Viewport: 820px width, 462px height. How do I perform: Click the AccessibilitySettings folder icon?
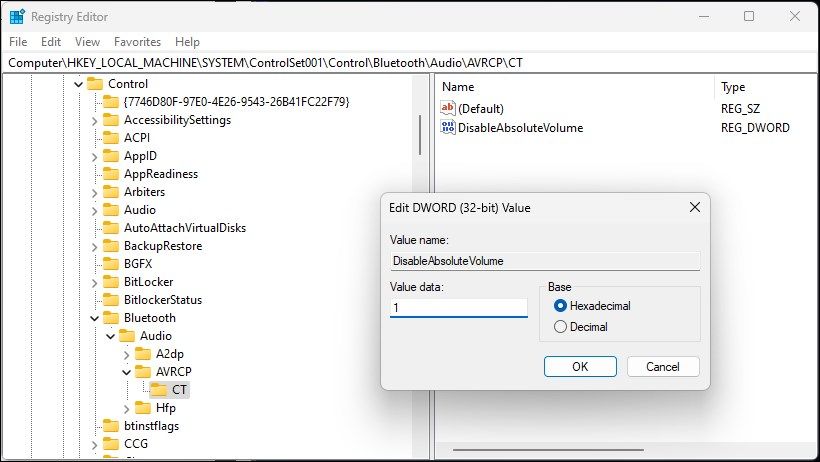click(109, 120)
